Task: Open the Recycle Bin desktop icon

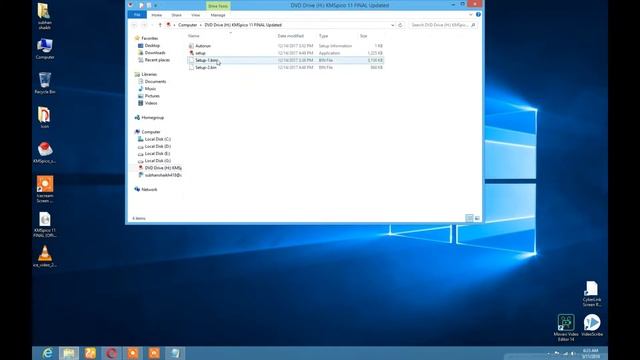Action: tap(45, 83)
